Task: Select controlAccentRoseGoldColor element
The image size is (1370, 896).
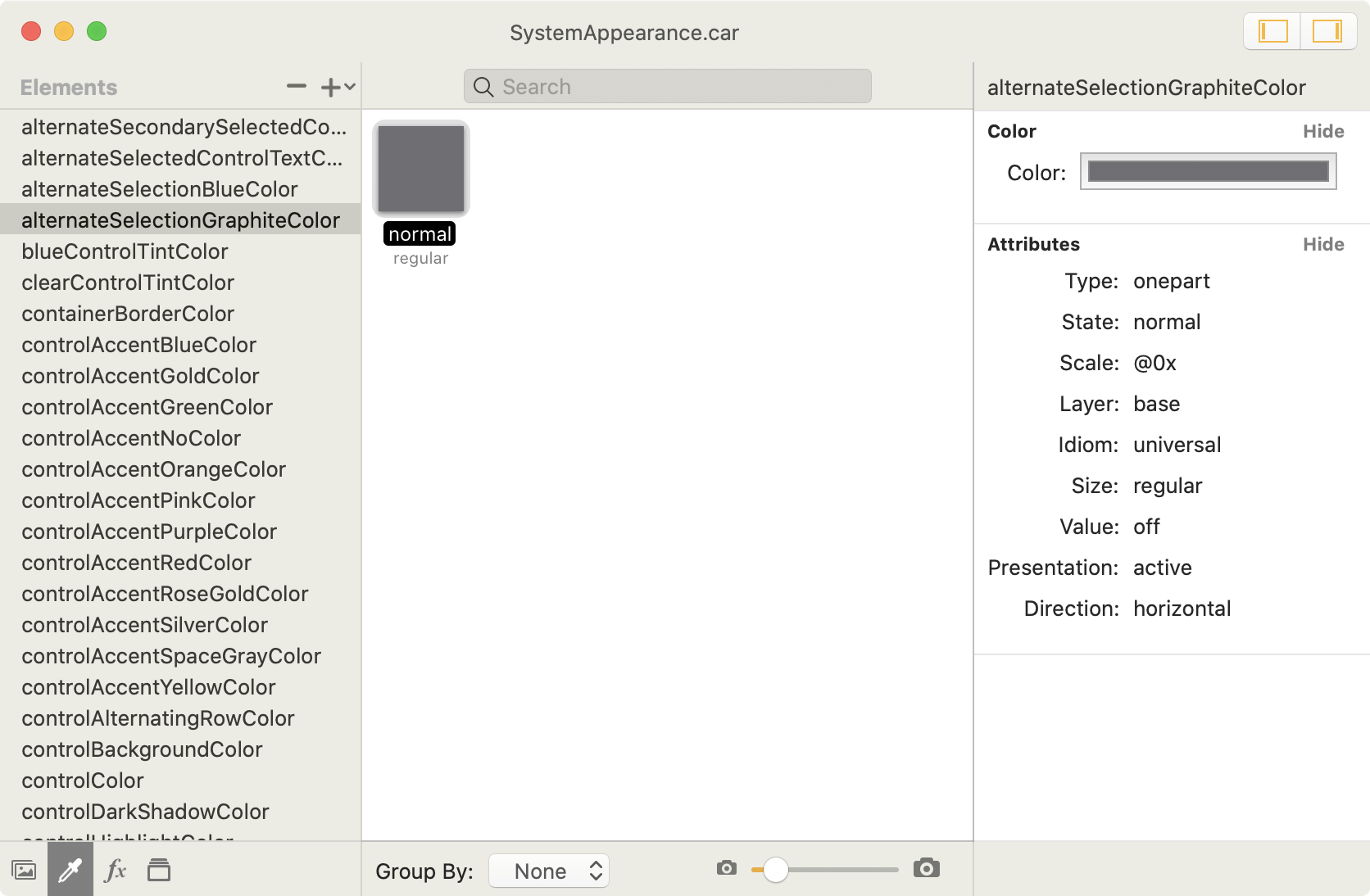Action: [180, 594]
